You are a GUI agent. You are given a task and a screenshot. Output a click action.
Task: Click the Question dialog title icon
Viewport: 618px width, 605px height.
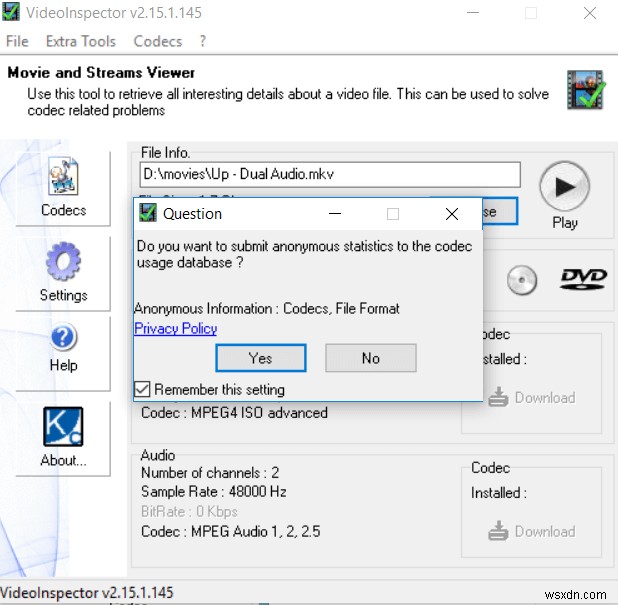pos(148,213)
